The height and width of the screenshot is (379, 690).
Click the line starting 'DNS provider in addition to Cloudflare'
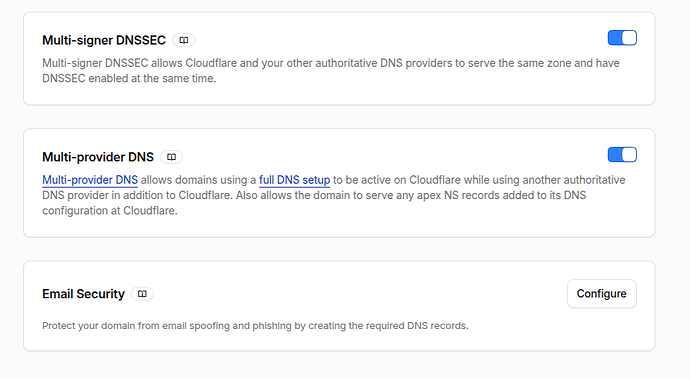click(x=314, y=195)
